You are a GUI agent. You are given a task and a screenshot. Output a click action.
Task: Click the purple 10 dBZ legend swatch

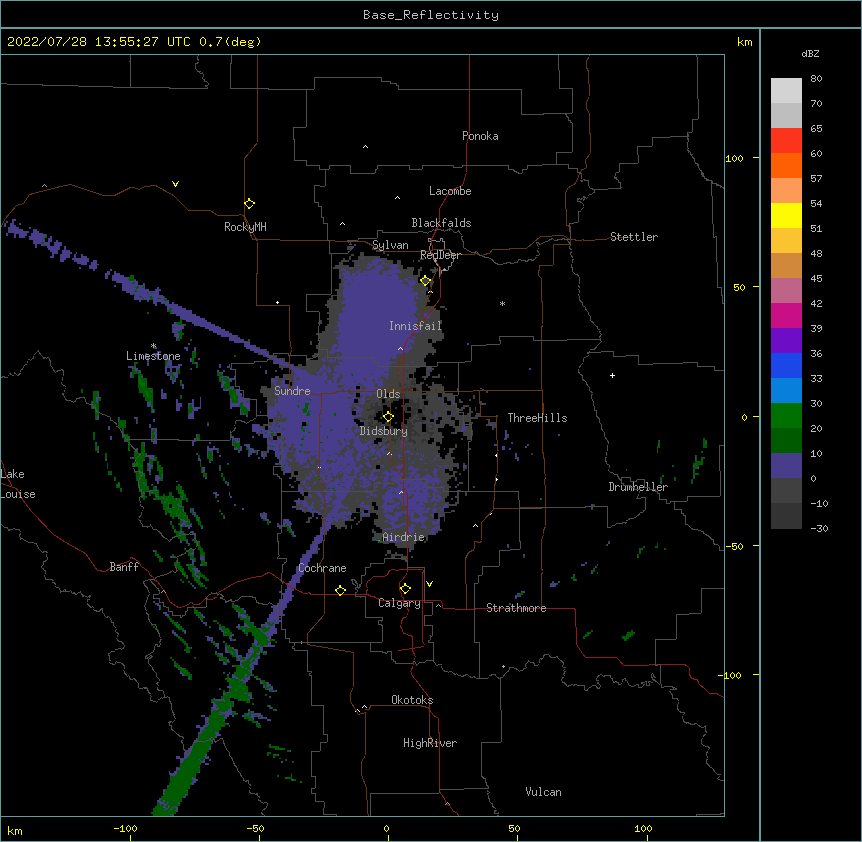pos(786,466)
